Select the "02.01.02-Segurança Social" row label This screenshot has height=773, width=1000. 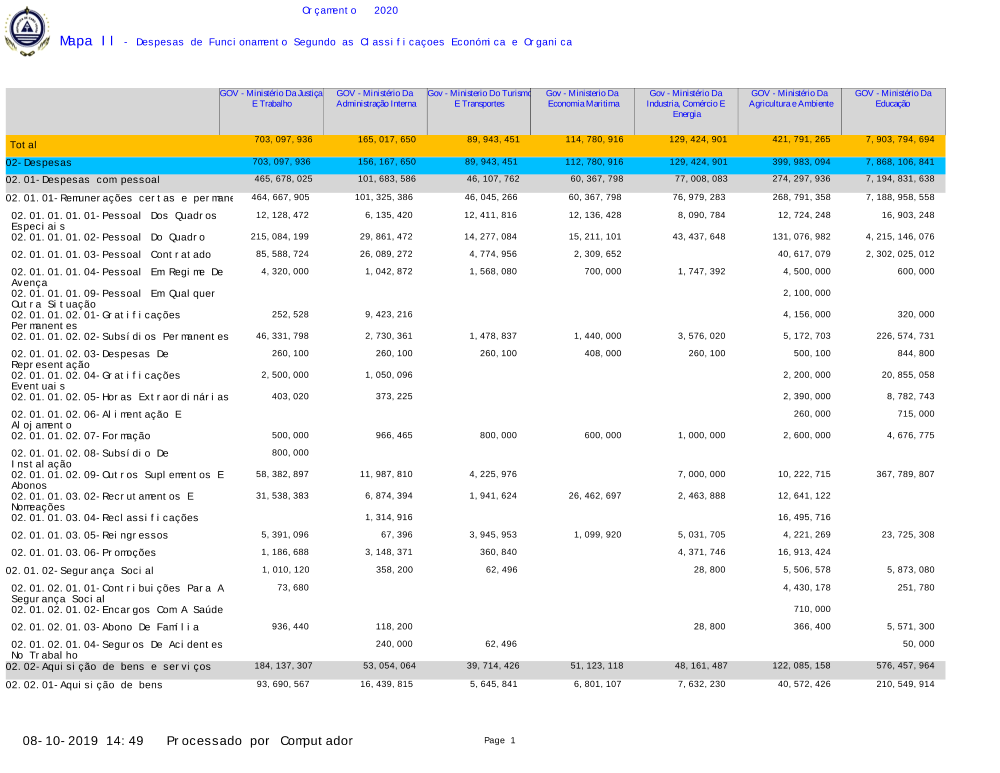[80, 570]
